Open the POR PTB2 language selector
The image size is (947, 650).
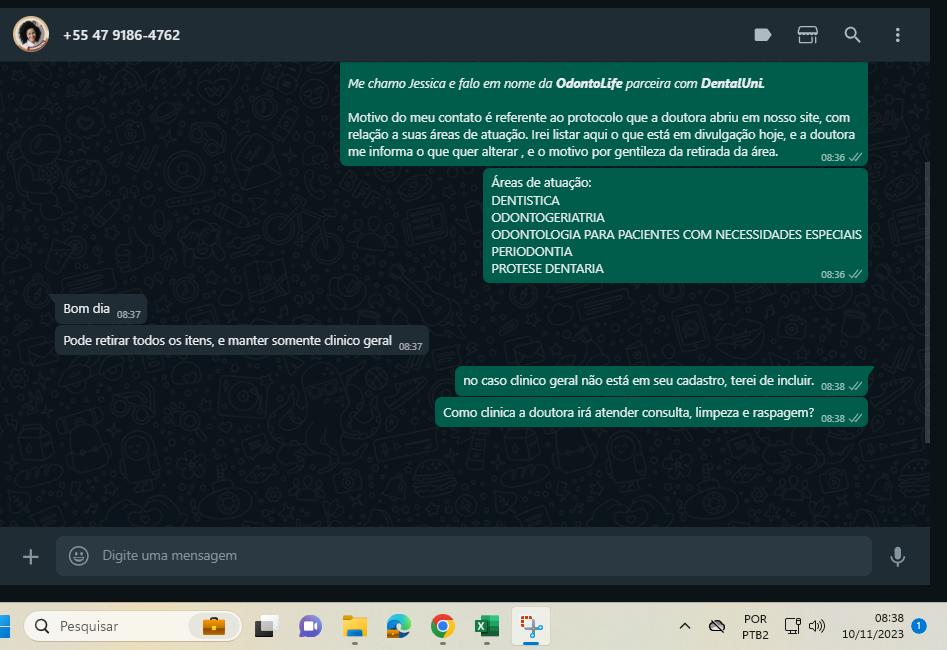point(755,626)
